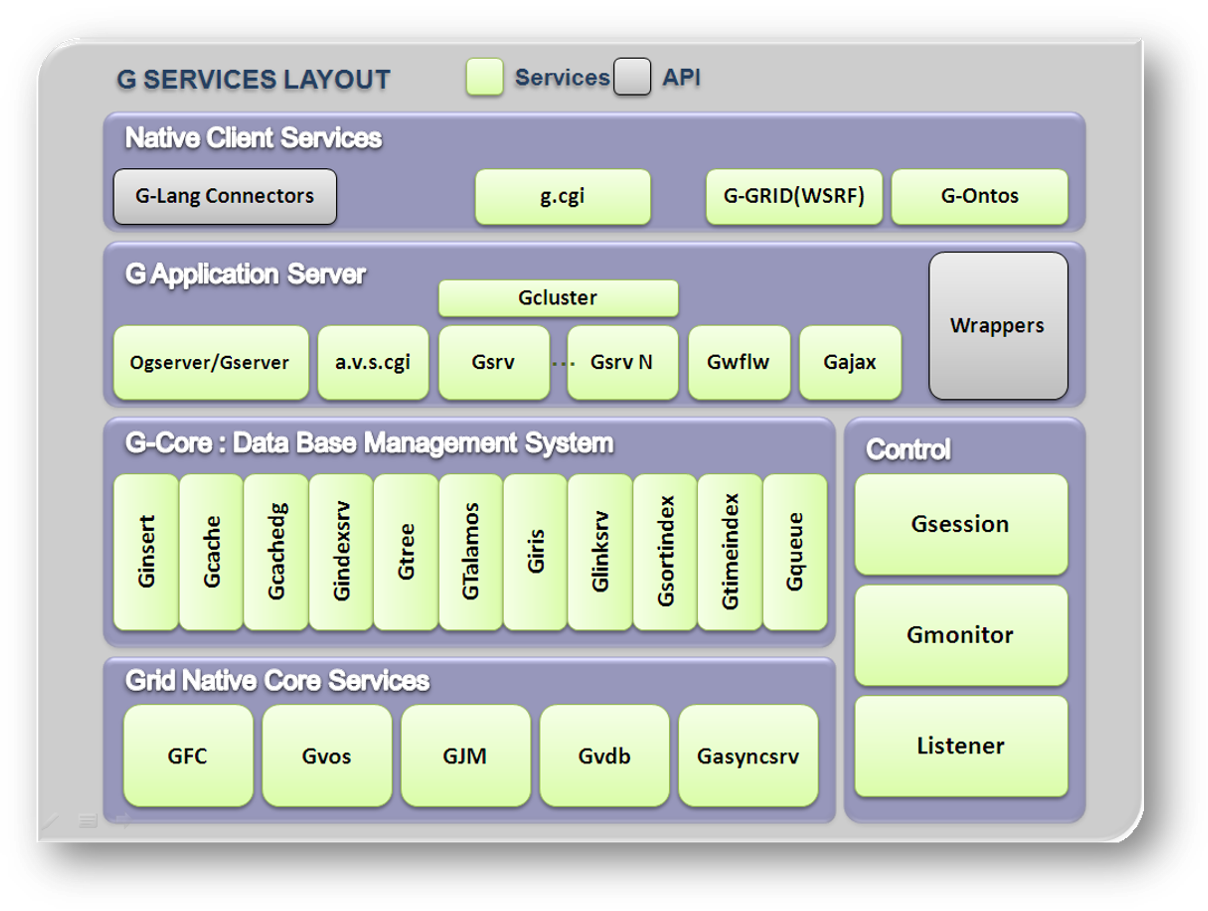
Task: Click the green Services legend swatch
Action: 485,78
